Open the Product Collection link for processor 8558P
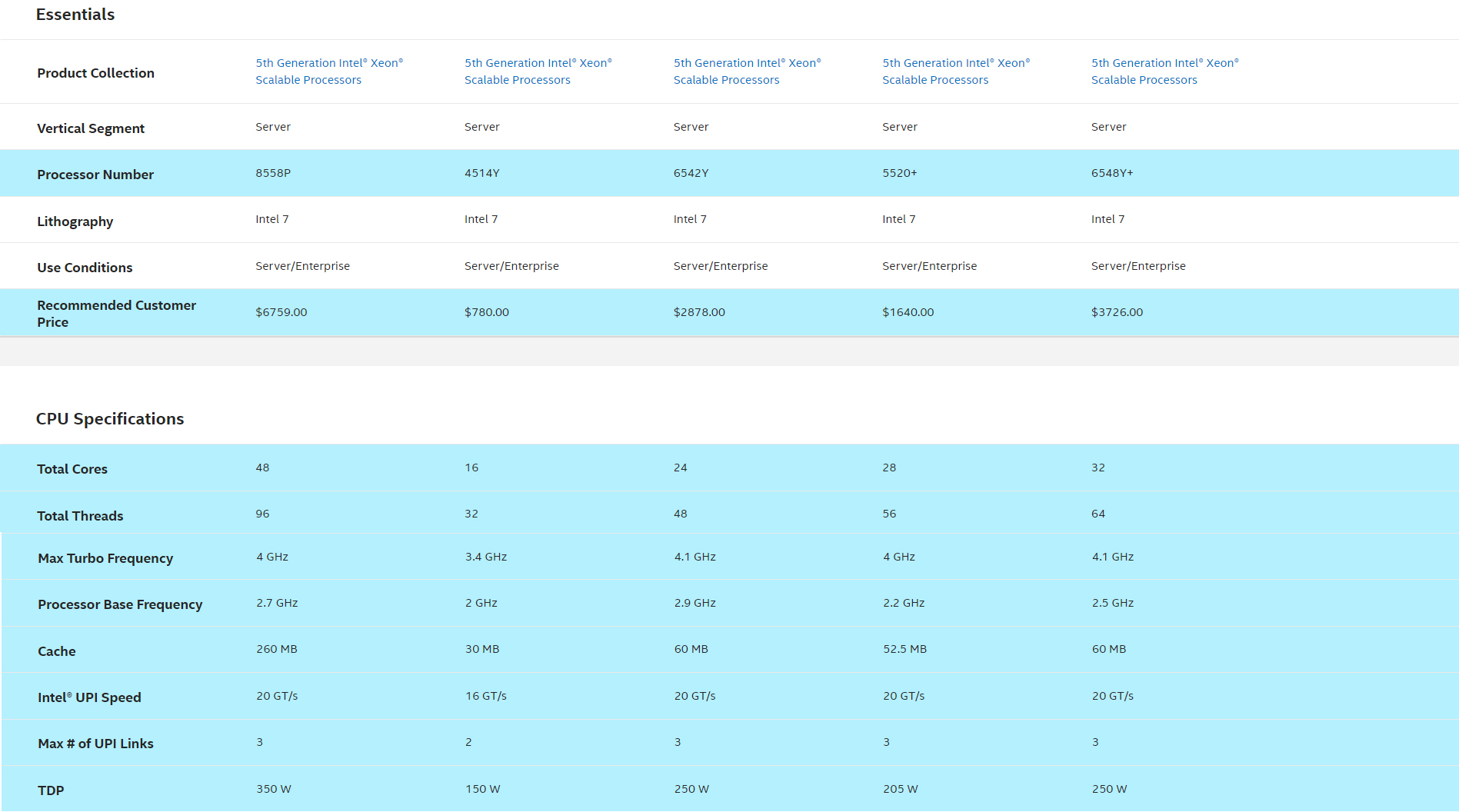Image resolution: width=1459 pixels, height=812 pixels. pos(328,72)
